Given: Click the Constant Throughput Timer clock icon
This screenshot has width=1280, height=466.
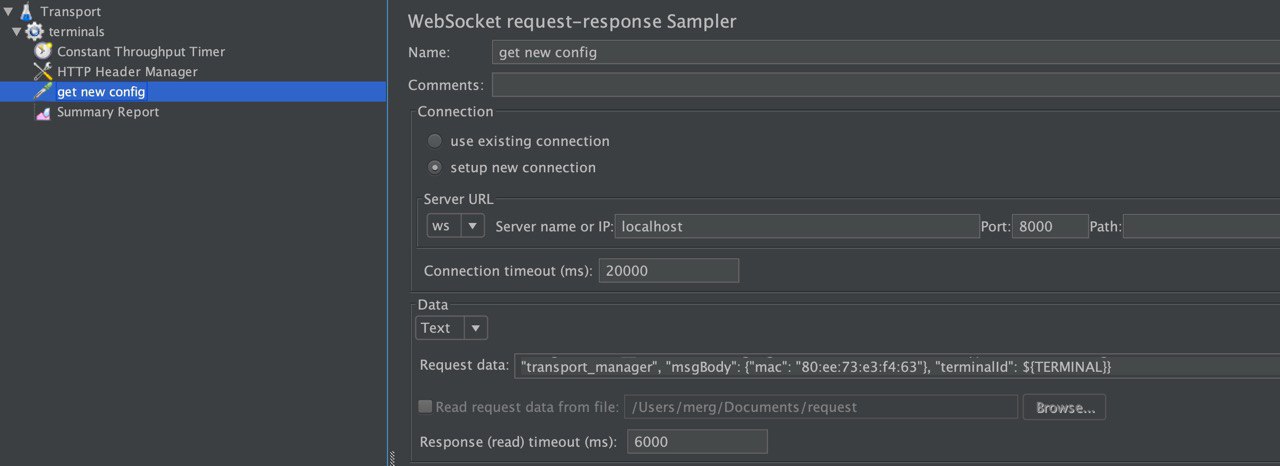Looking at the screenshot, I should point(43,51).
